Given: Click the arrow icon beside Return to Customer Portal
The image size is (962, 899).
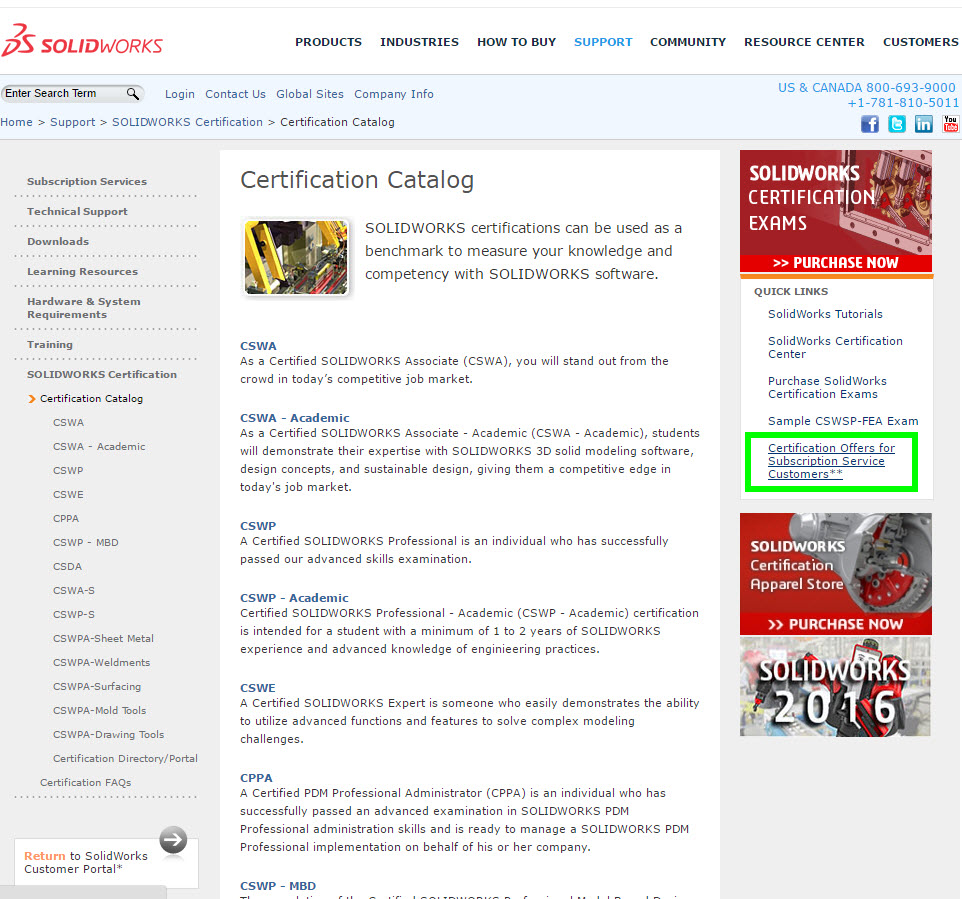Looking at the screenshot, I should (x=173, y=839).
